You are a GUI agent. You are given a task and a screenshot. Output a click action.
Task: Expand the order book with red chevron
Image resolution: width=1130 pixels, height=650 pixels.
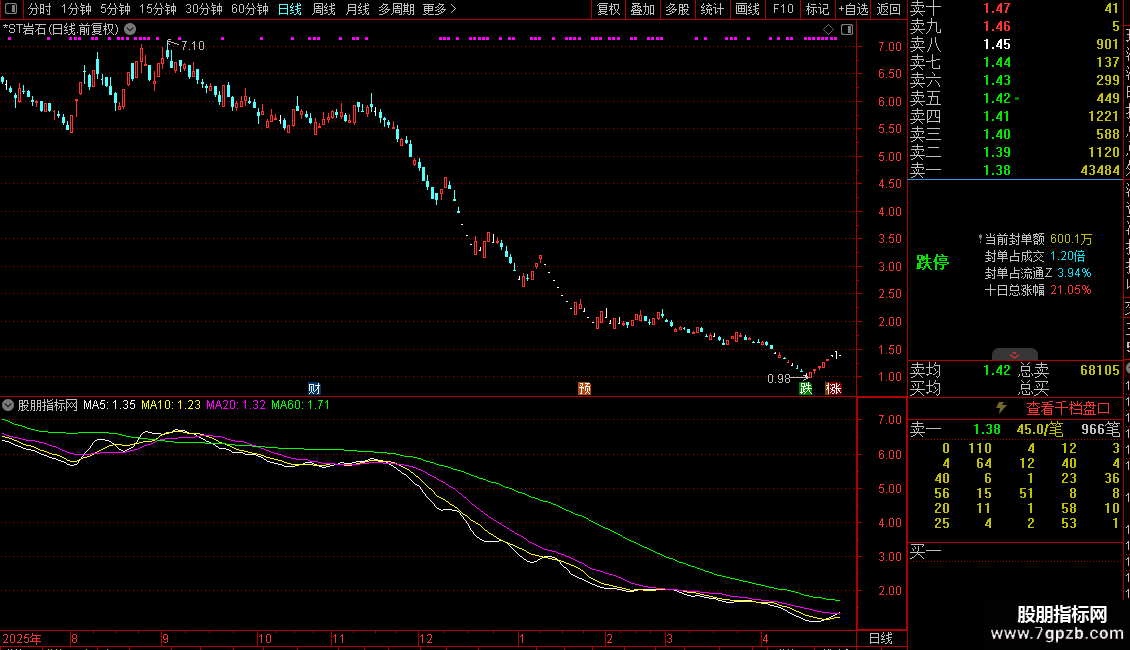1015,355
